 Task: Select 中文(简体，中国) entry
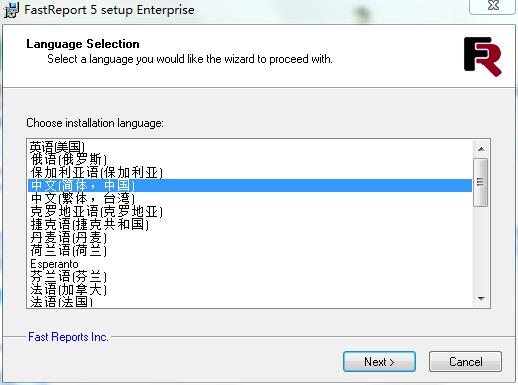coord(250,185)
